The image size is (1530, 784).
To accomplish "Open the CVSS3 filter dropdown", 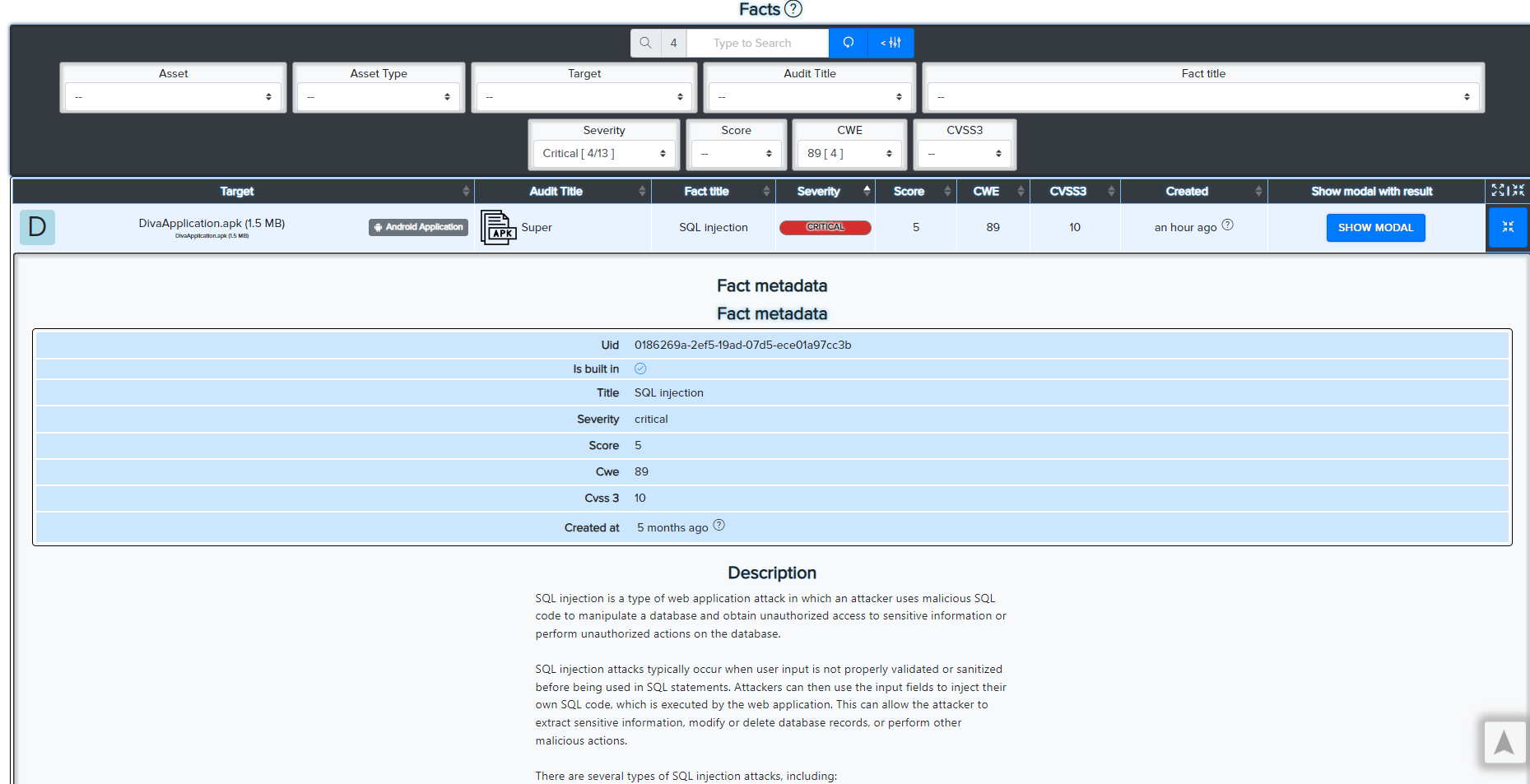I will (965, 154).
